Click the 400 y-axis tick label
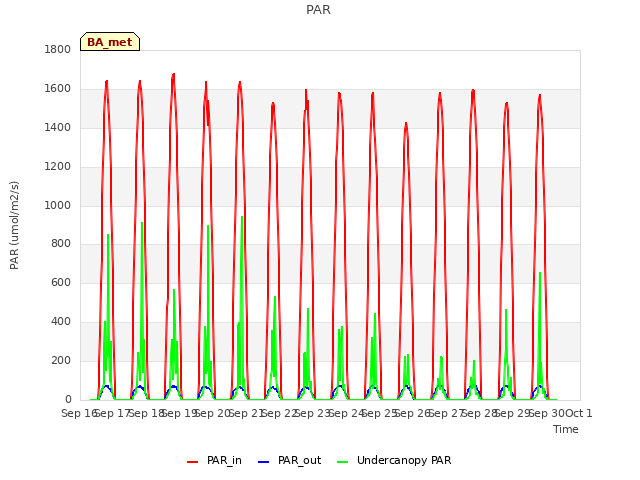The image size is (640, 480). point(61,322)
